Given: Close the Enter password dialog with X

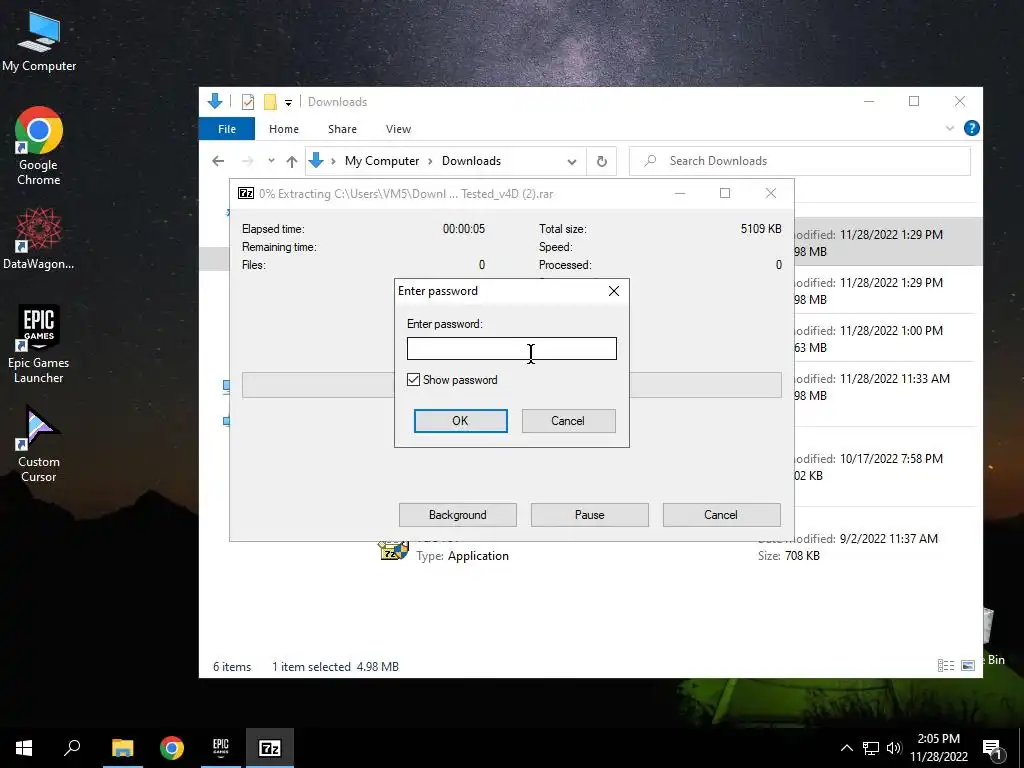Looking at the screenshot, I should click(614, 291).
